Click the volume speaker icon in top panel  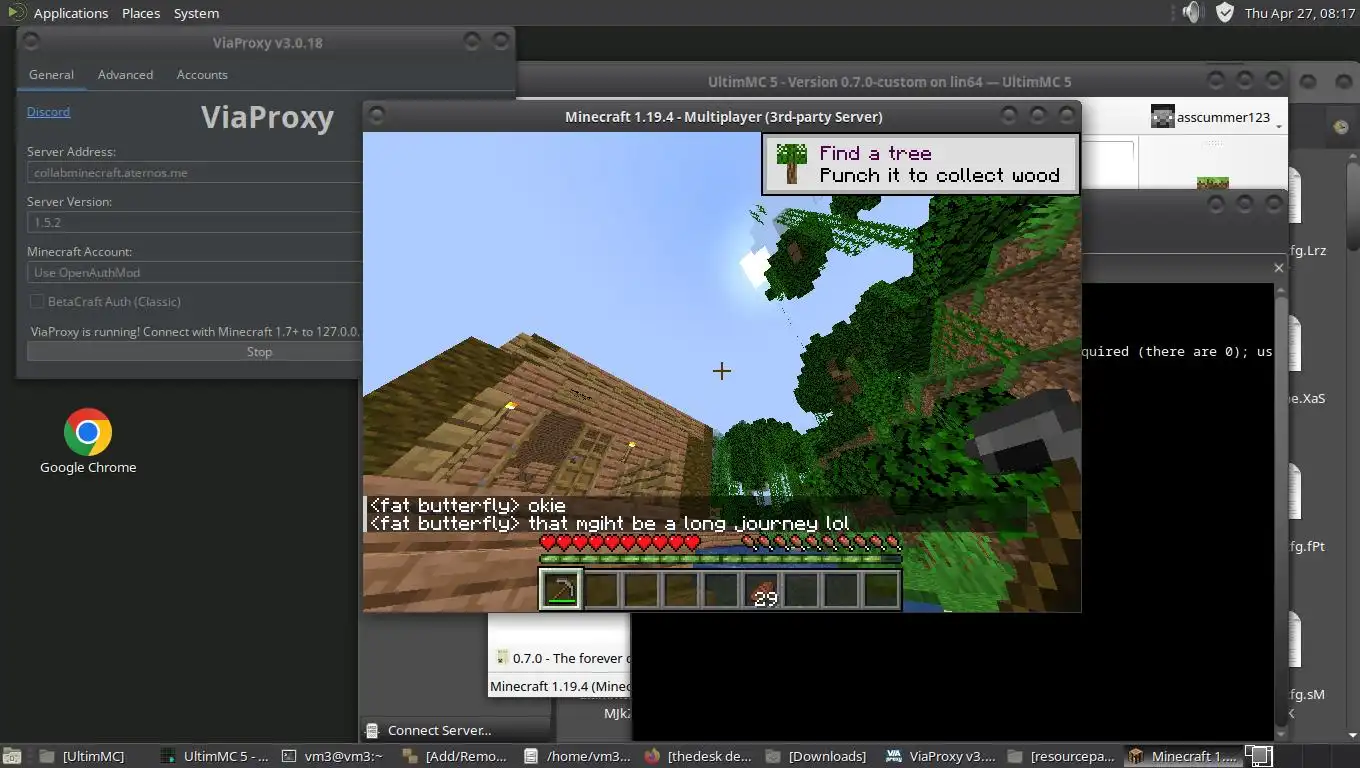click(1191, 12)
